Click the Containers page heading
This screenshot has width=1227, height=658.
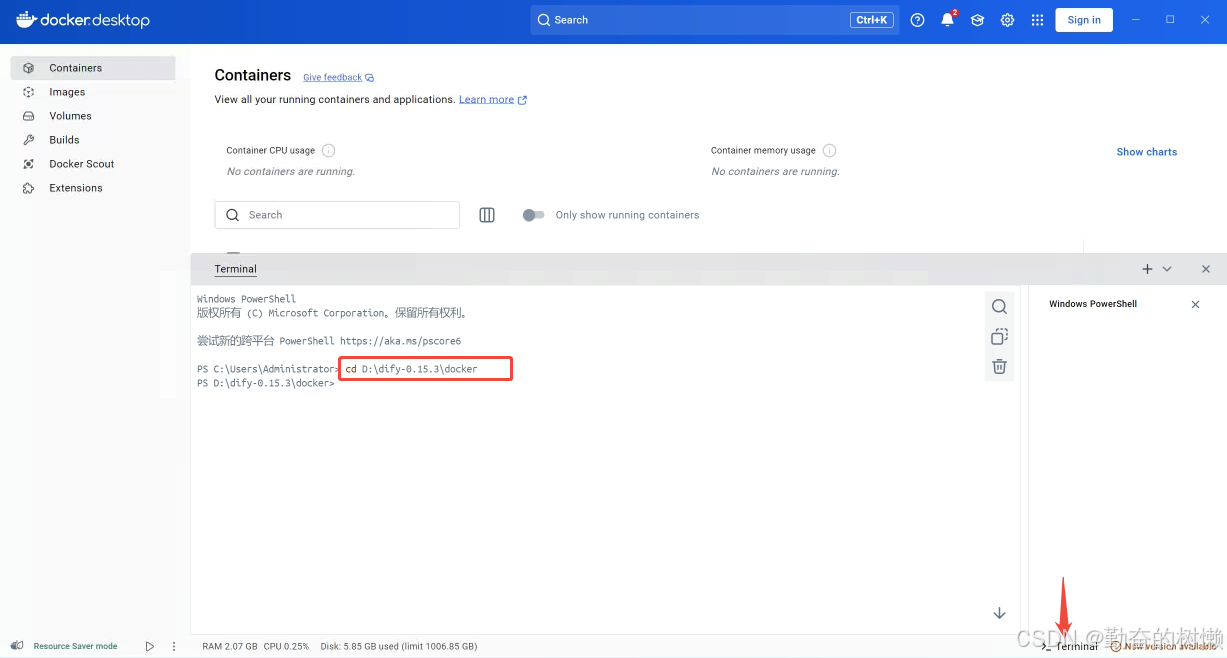point(253,75)
